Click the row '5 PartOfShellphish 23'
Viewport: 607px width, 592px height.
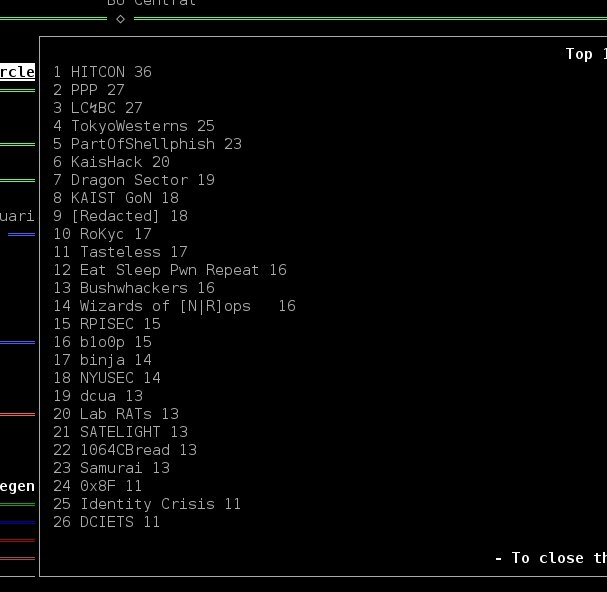coord(147,144)
